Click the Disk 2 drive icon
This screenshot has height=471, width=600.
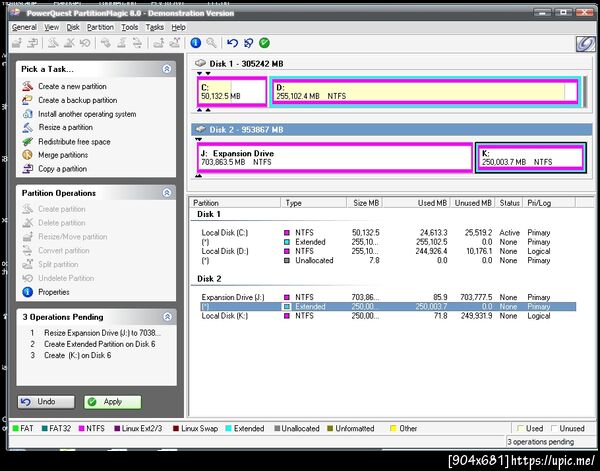tap(200, 129)
